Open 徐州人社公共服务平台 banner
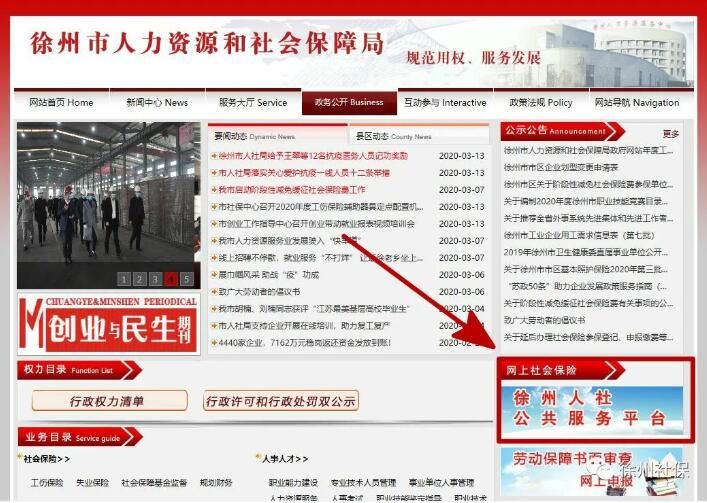Viewport: 707px width, 503px height. click(596, 410)
